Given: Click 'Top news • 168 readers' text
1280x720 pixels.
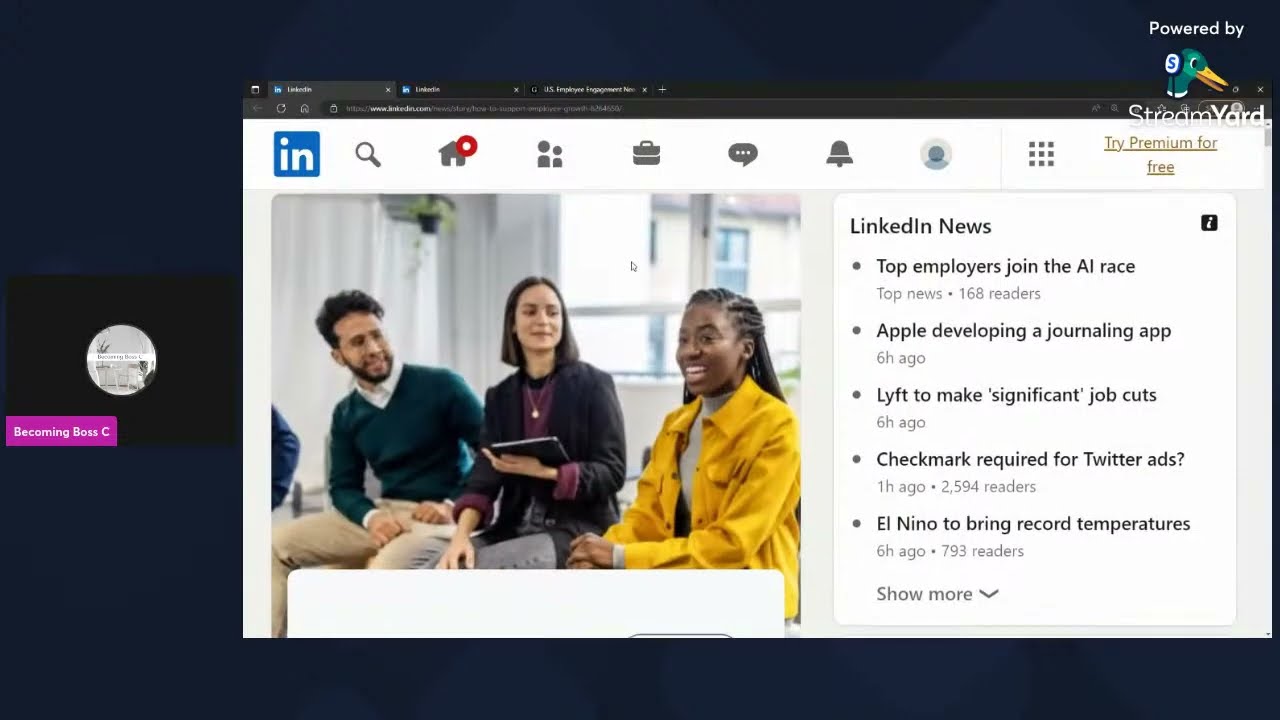Looking at the screenshot, I should [958, 294].
